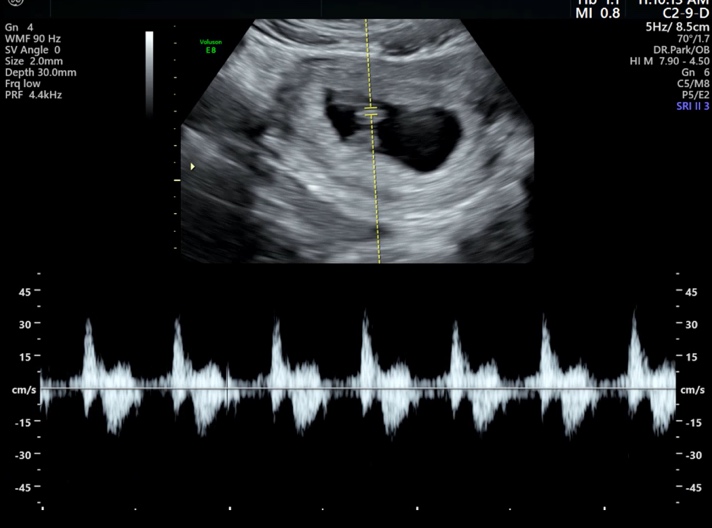Click the green Voluson E8 logo
The width and height of the screenshot is (712, 528).
(211, 46)
